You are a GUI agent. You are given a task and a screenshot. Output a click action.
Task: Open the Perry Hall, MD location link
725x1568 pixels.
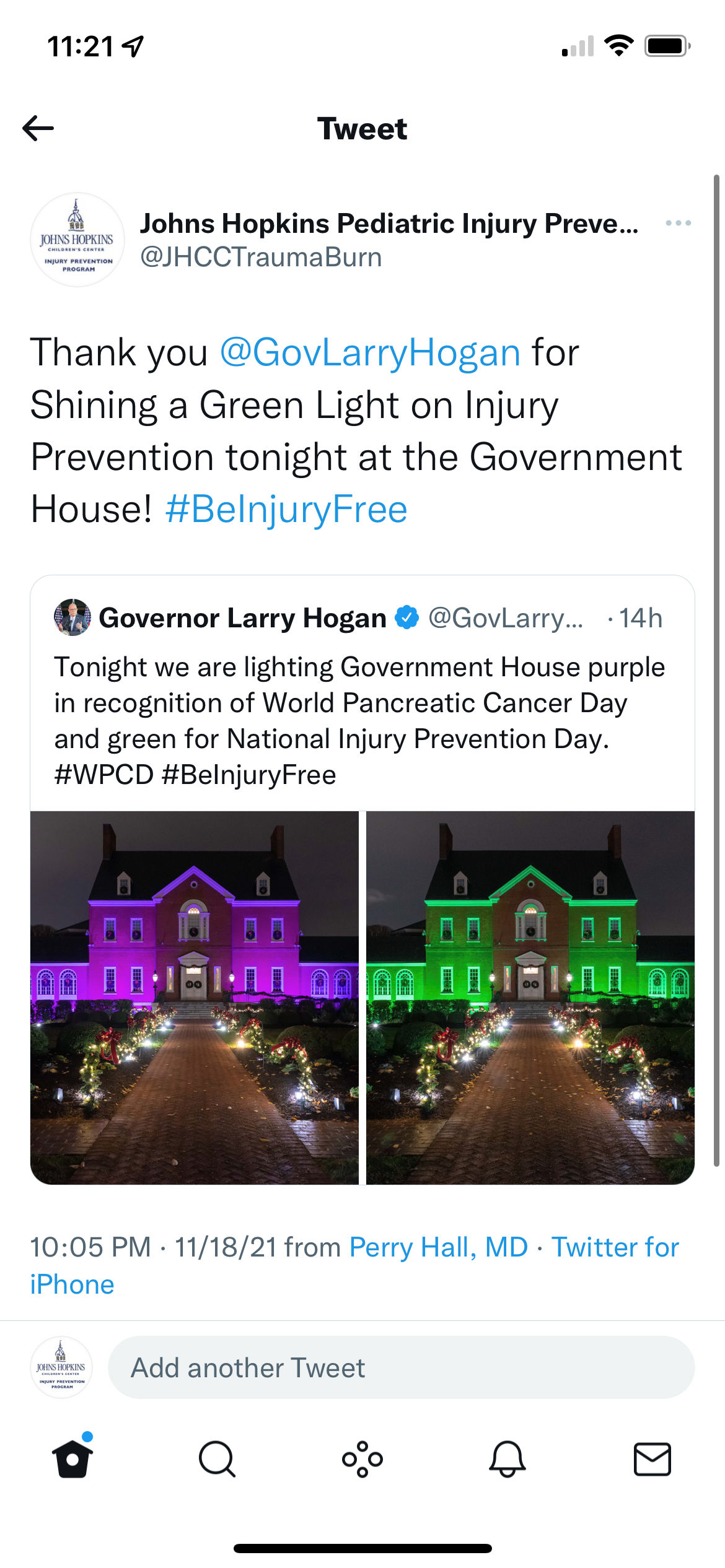(x=439, y=1247)
